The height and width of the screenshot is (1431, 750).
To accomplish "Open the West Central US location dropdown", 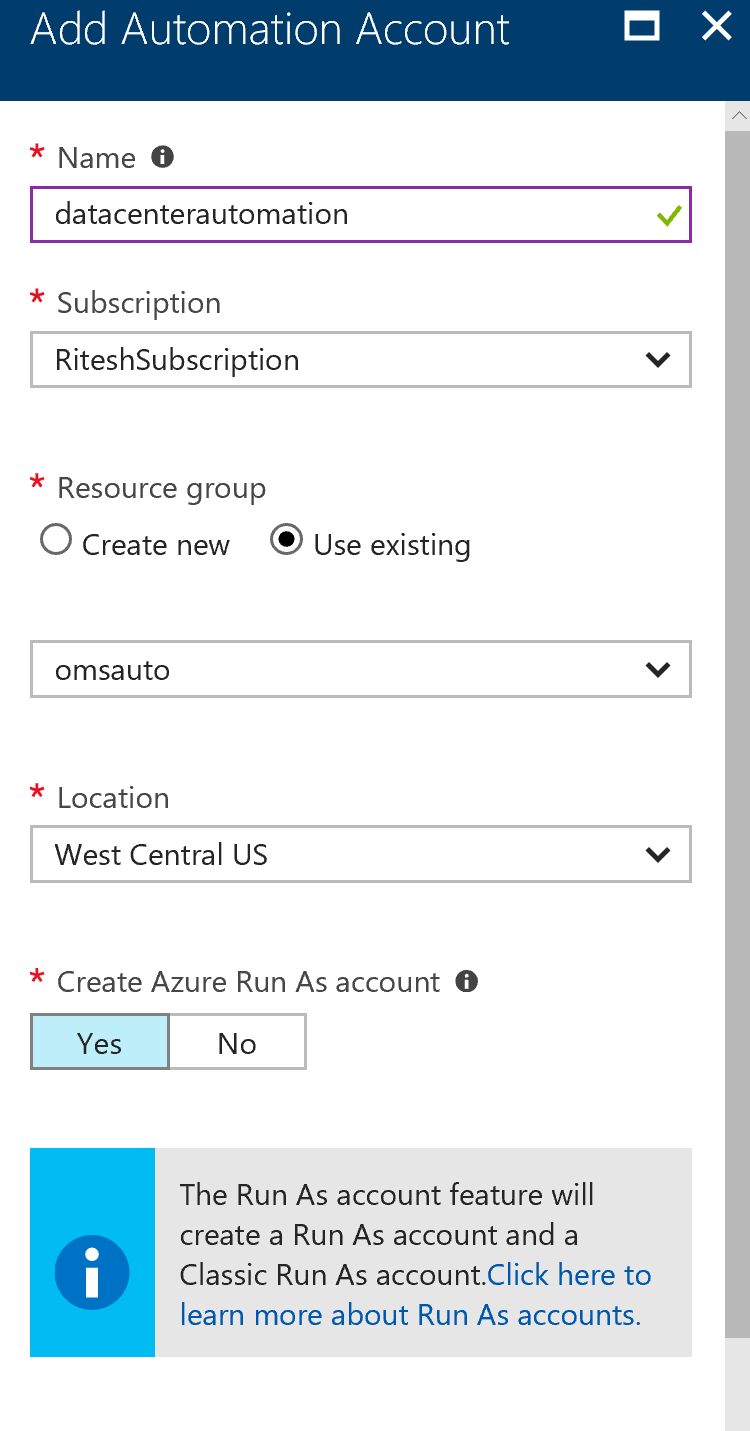I will [361, 855].
